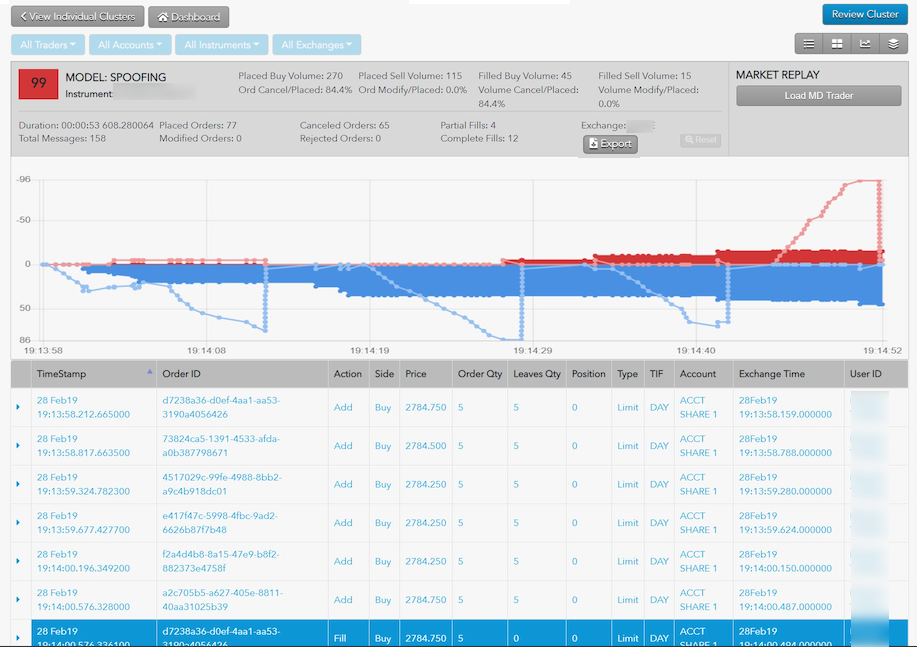Sort the table by TimeStamp column
Viewport: 917px width, 650px height.
(x=62, y=374)
